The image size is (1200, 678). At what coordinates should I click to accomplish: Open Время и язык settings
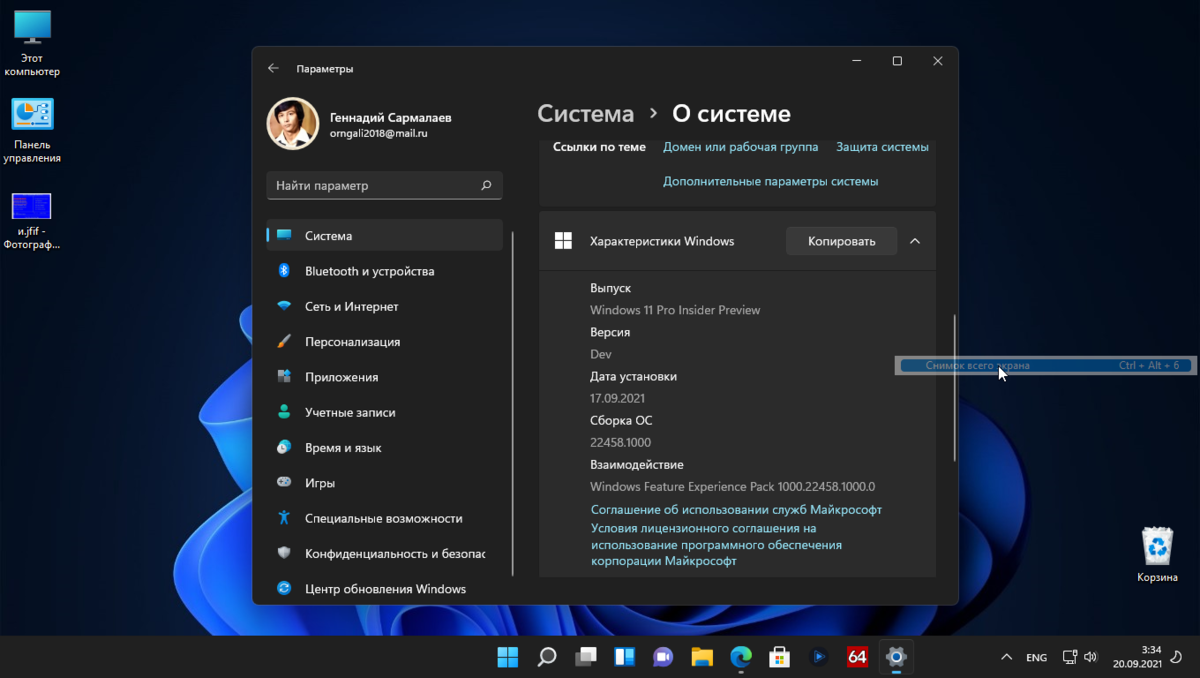pyautogui.click(x=350, y=447)
